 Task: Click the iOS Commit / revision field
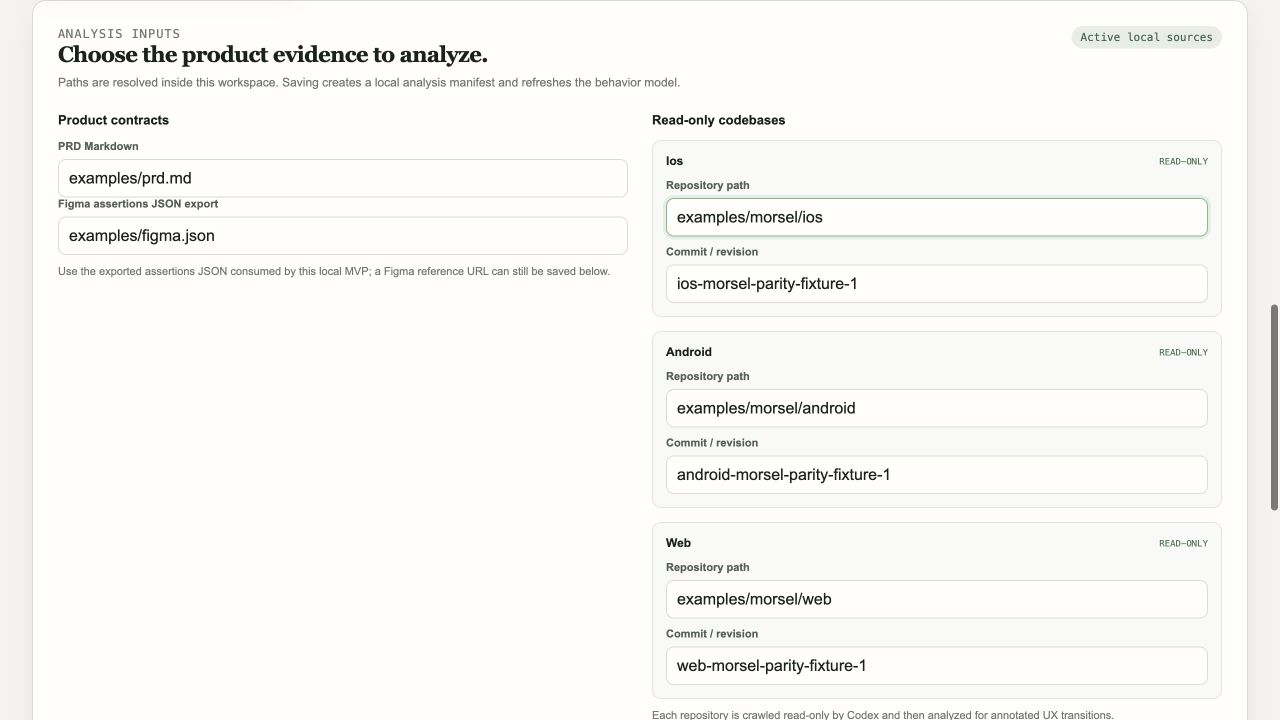click(936, 284)
